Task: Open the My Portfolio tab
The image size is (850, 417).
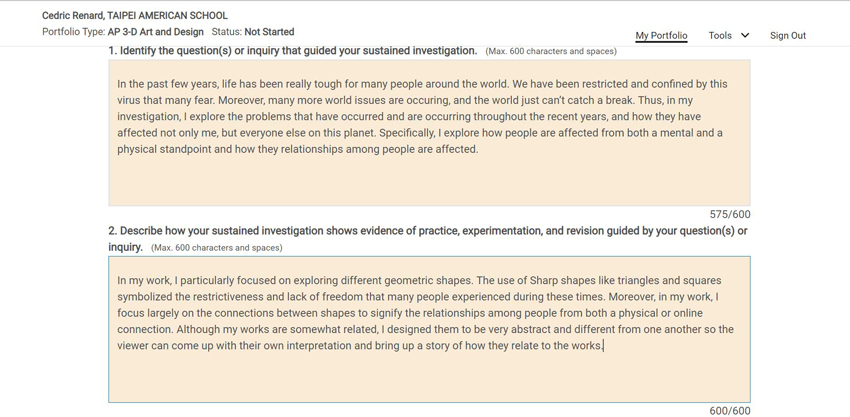Action: (x=661, y=35)
